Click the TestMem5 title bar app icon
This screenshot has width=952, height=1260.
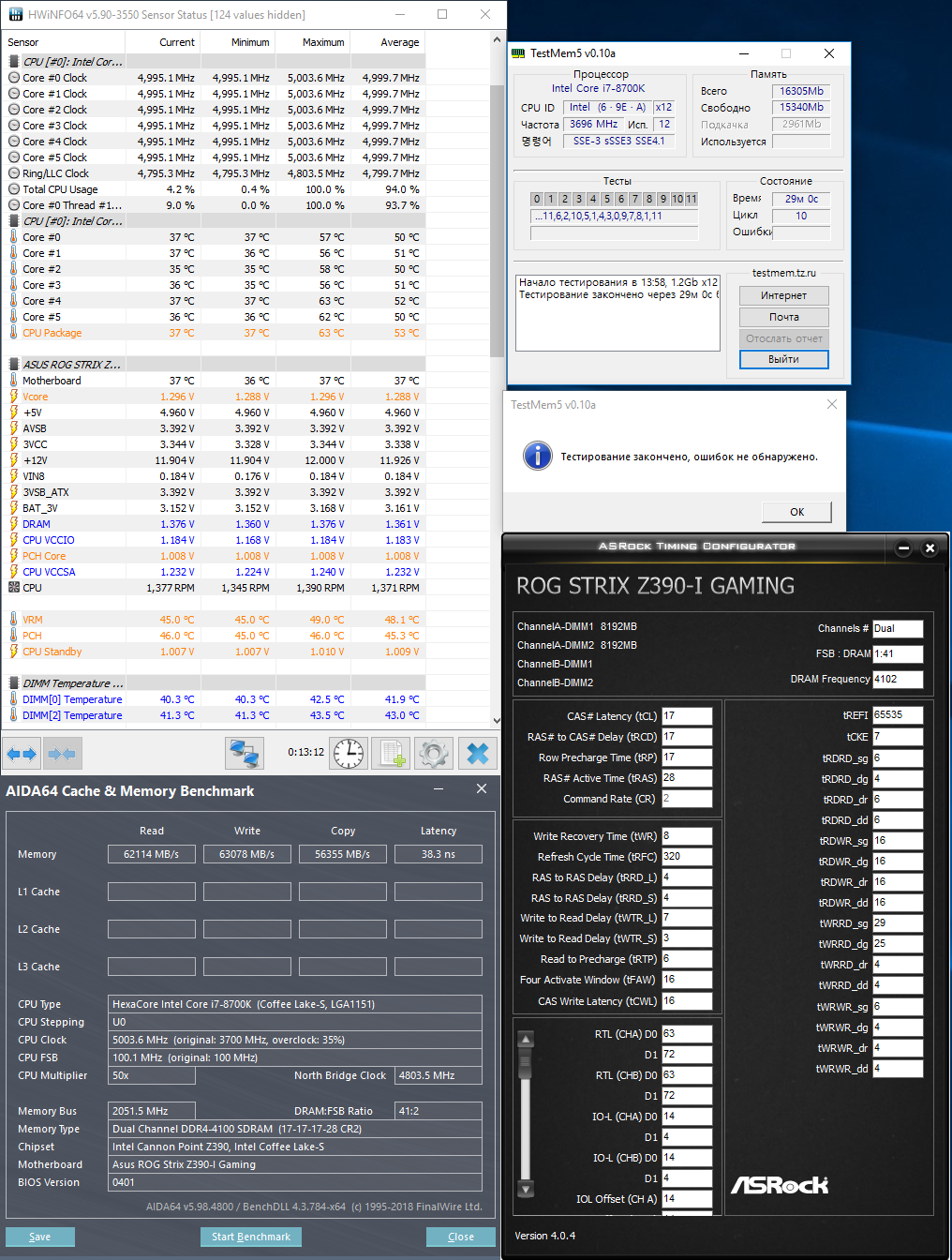[x=518, y=53]
